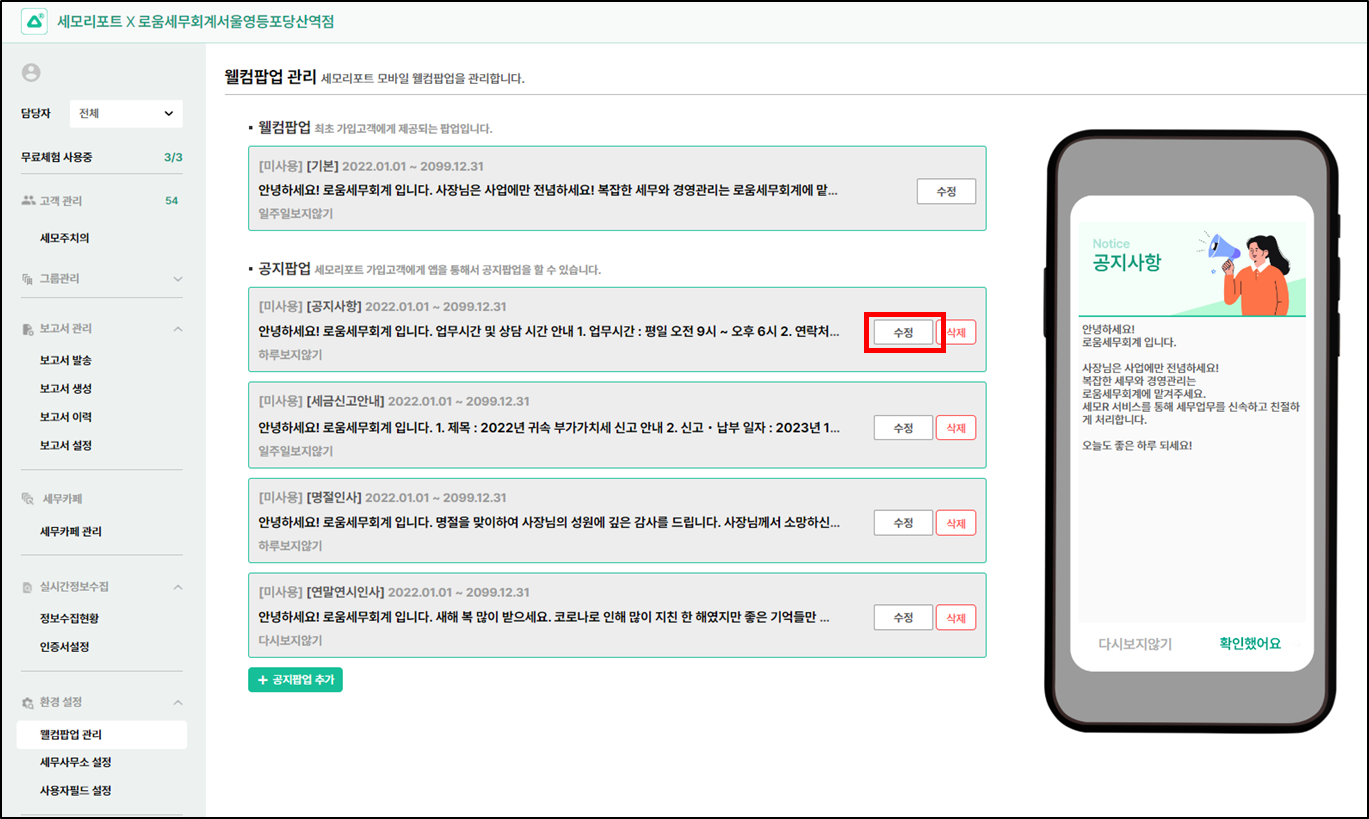Click the 보고서 관리 document icon
The width and height of the screenshot is (1369, 819).
pyautogui.click(x=28, y=329)
